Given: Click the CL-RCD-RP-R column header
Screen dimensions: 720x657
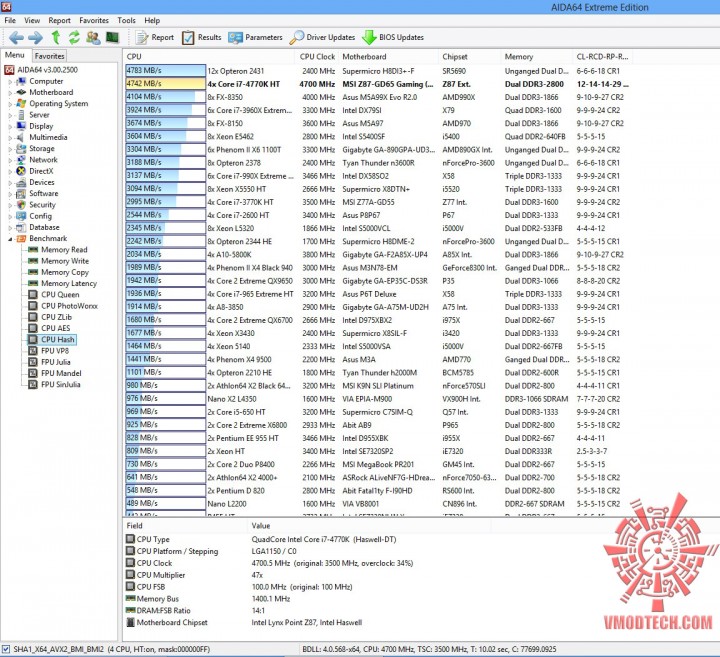Looking at the screenshot, I should pyautogui.click(x=602, y=57).
